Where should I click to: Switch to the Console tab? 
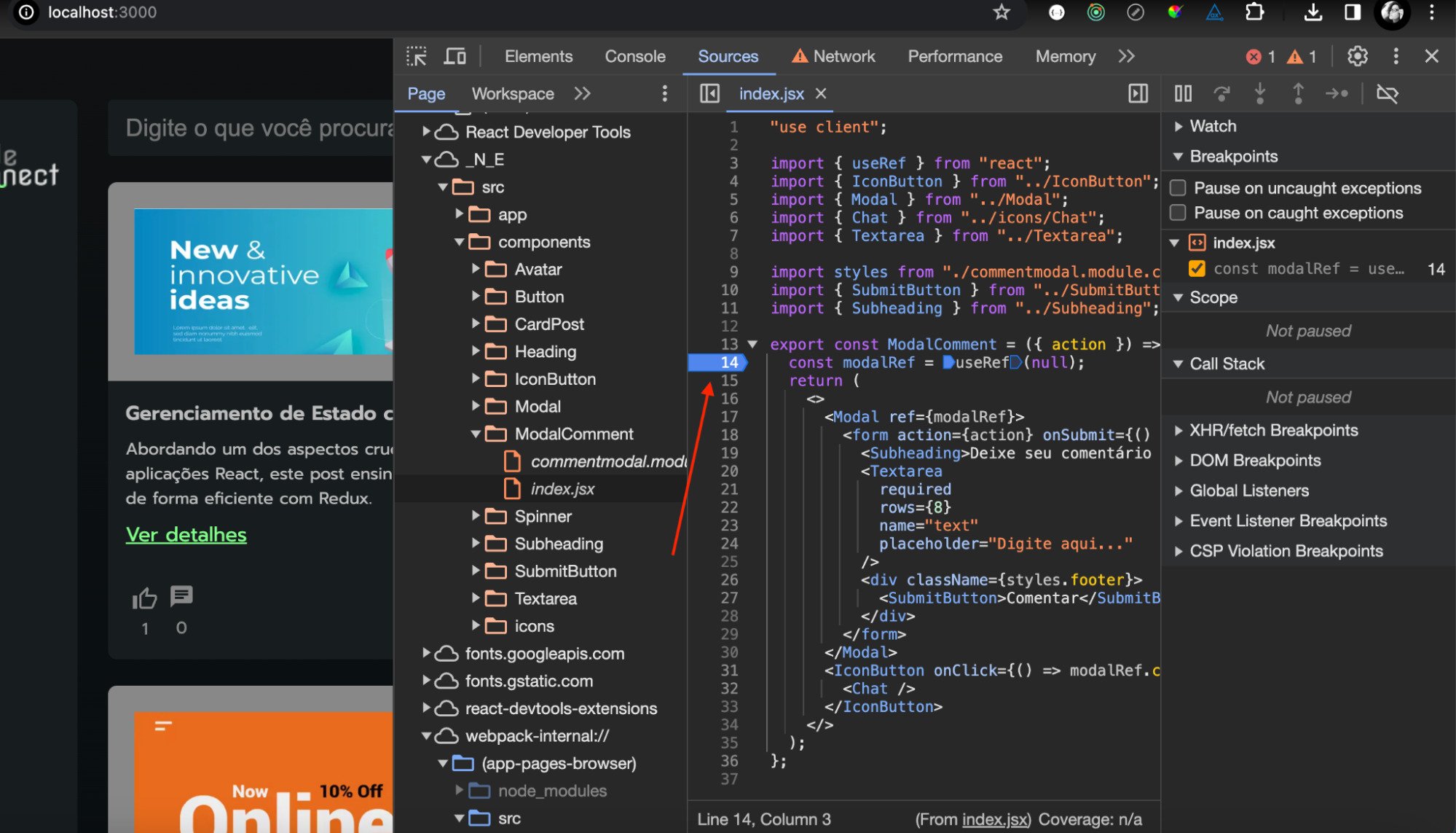coord(635,56)
